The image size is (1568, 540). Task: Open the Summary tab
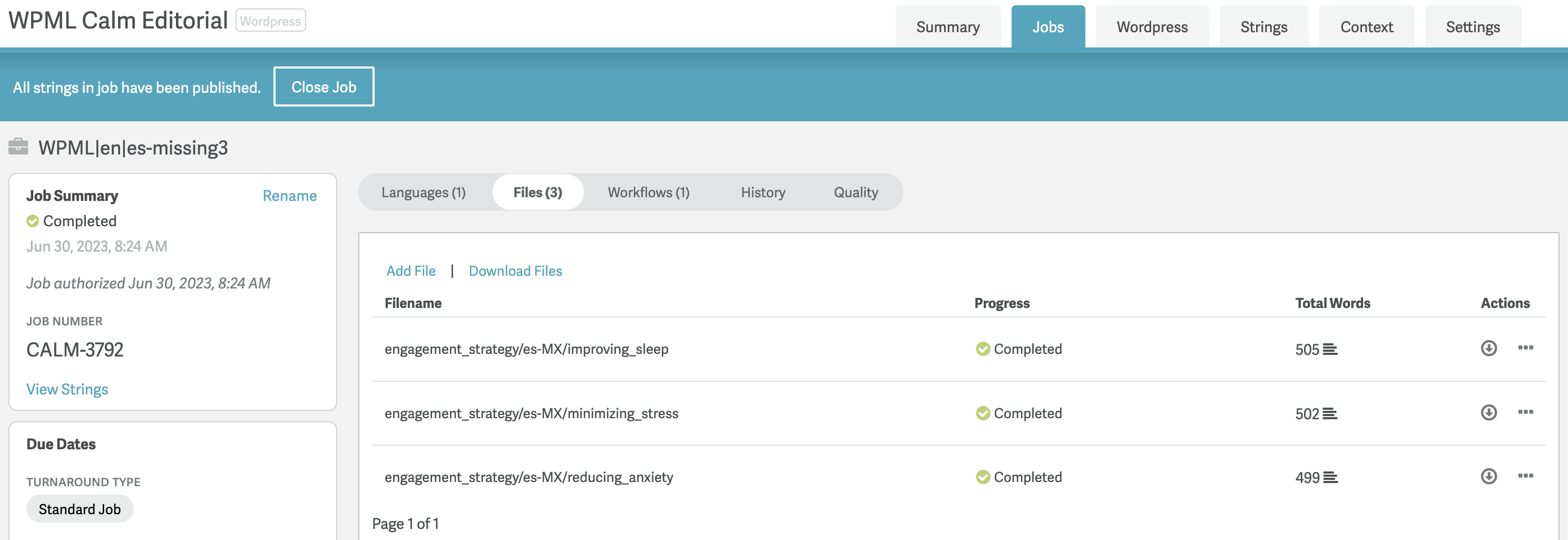click(x=948, y=27)
